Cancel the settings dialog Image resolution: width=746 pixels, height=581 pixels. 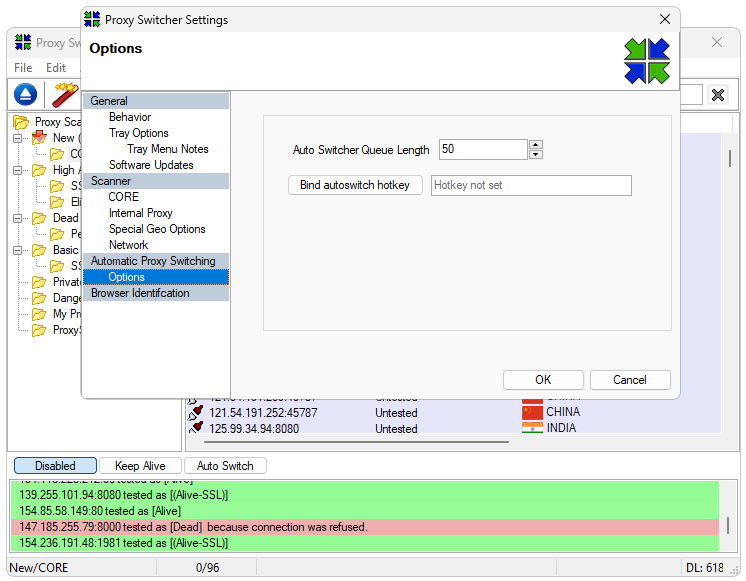tap(630, 380)
